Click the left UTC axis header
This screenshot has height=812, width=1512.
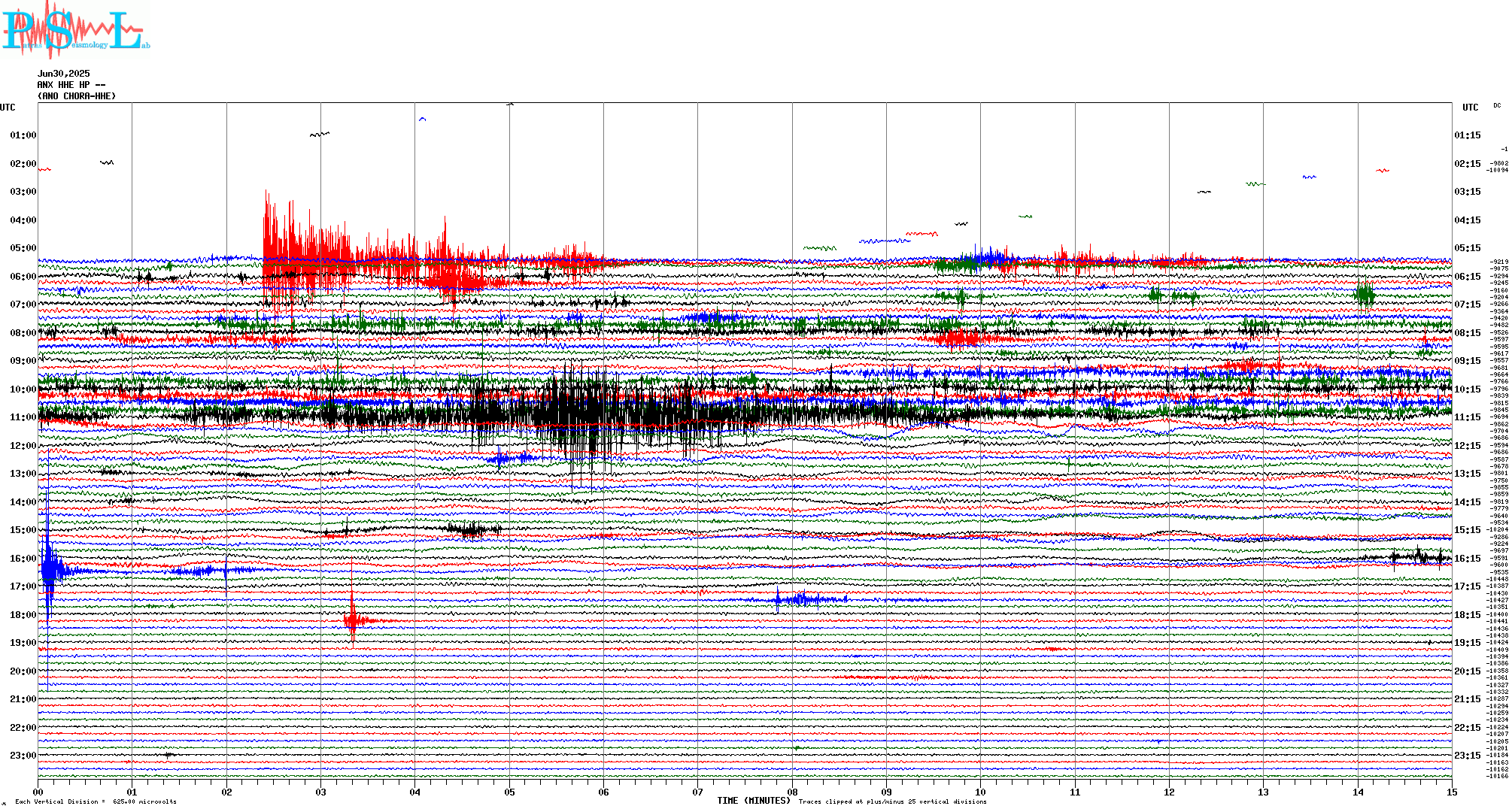[8, 108]
